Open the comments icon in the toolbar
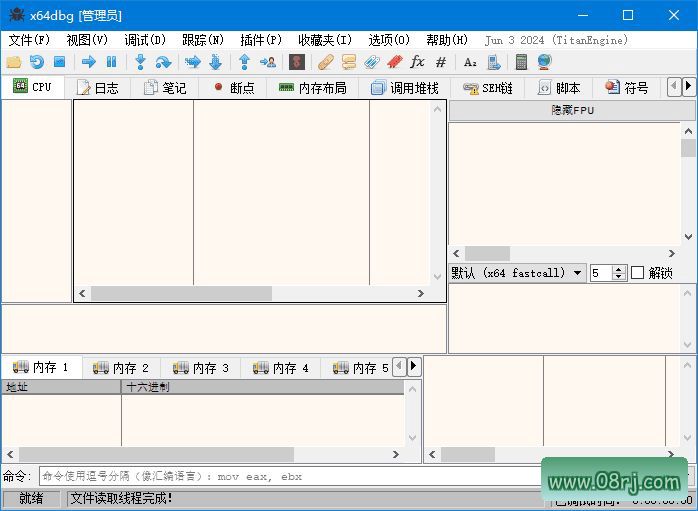 tap(349, 61)
